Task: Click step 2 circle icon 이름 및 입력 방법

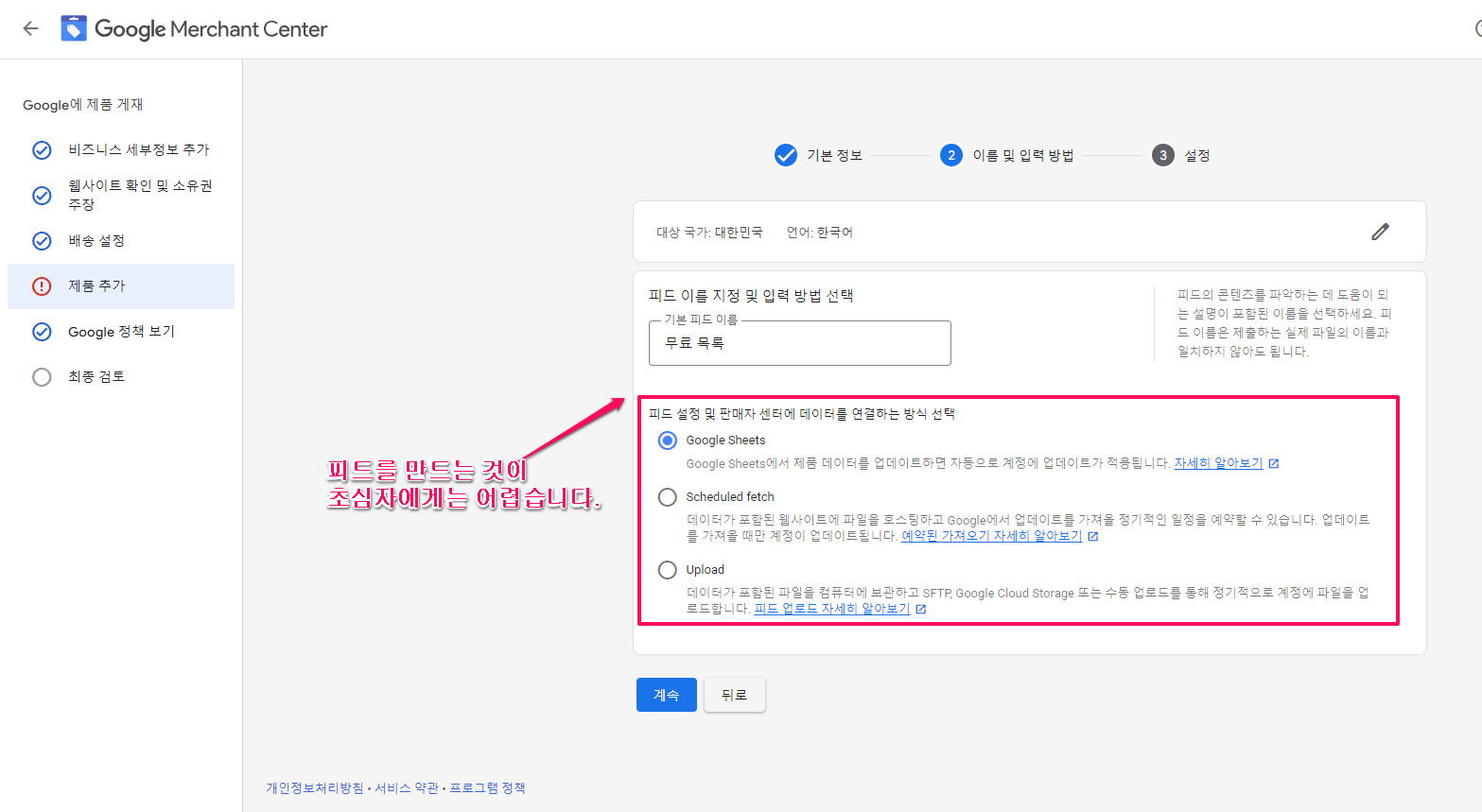Action: click(x=951, y=155)
